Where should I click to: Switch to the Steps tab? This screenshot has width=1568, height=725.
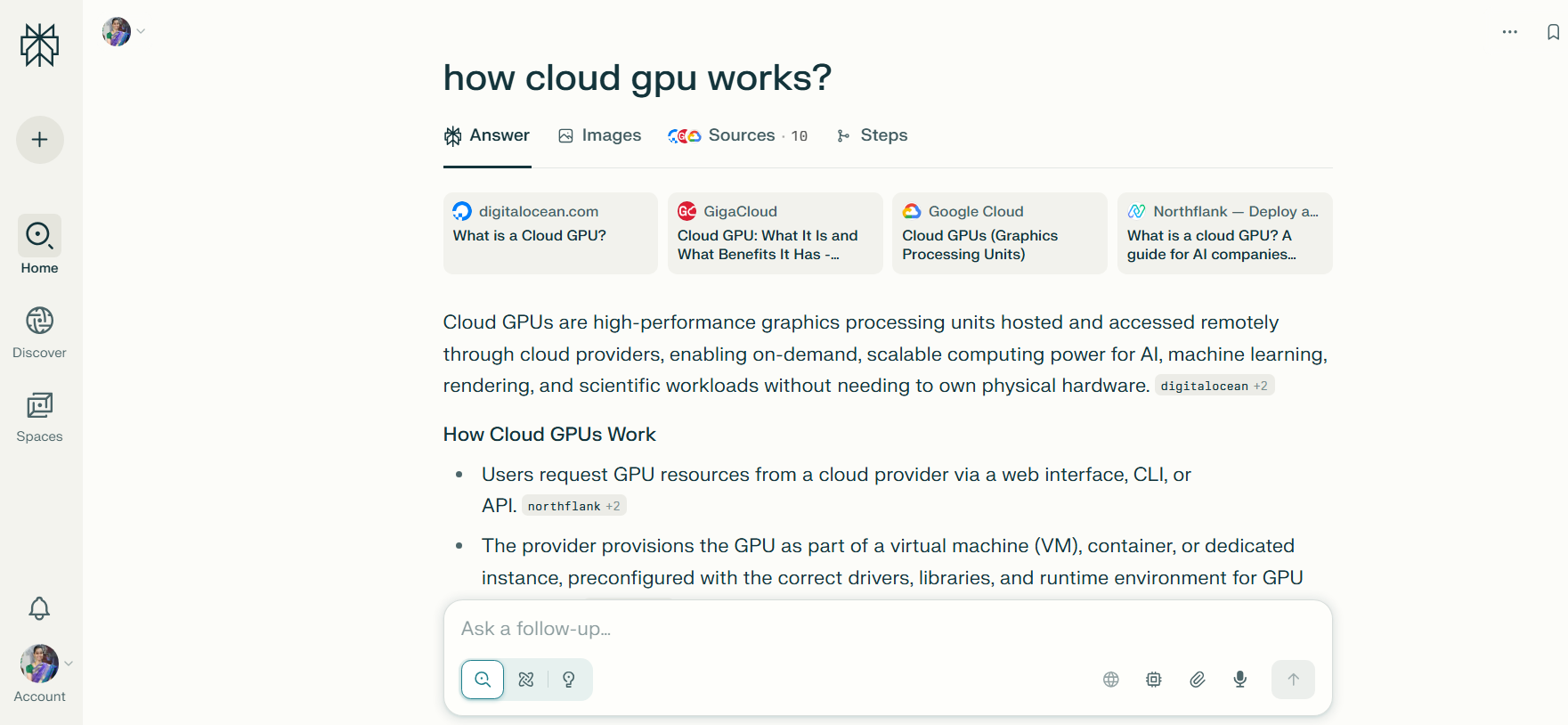[872, 135]
